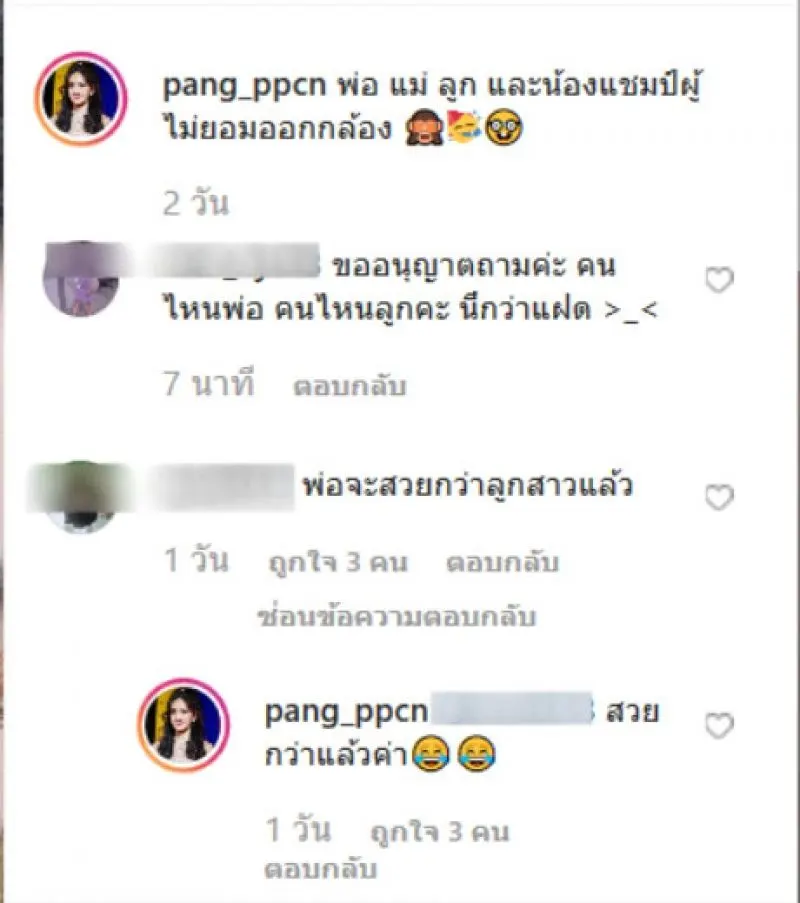The height and width of the screenshot is (903, 800).
Task: Open pang_ppcn avatar on the post caption
Action: pos(81,98)
